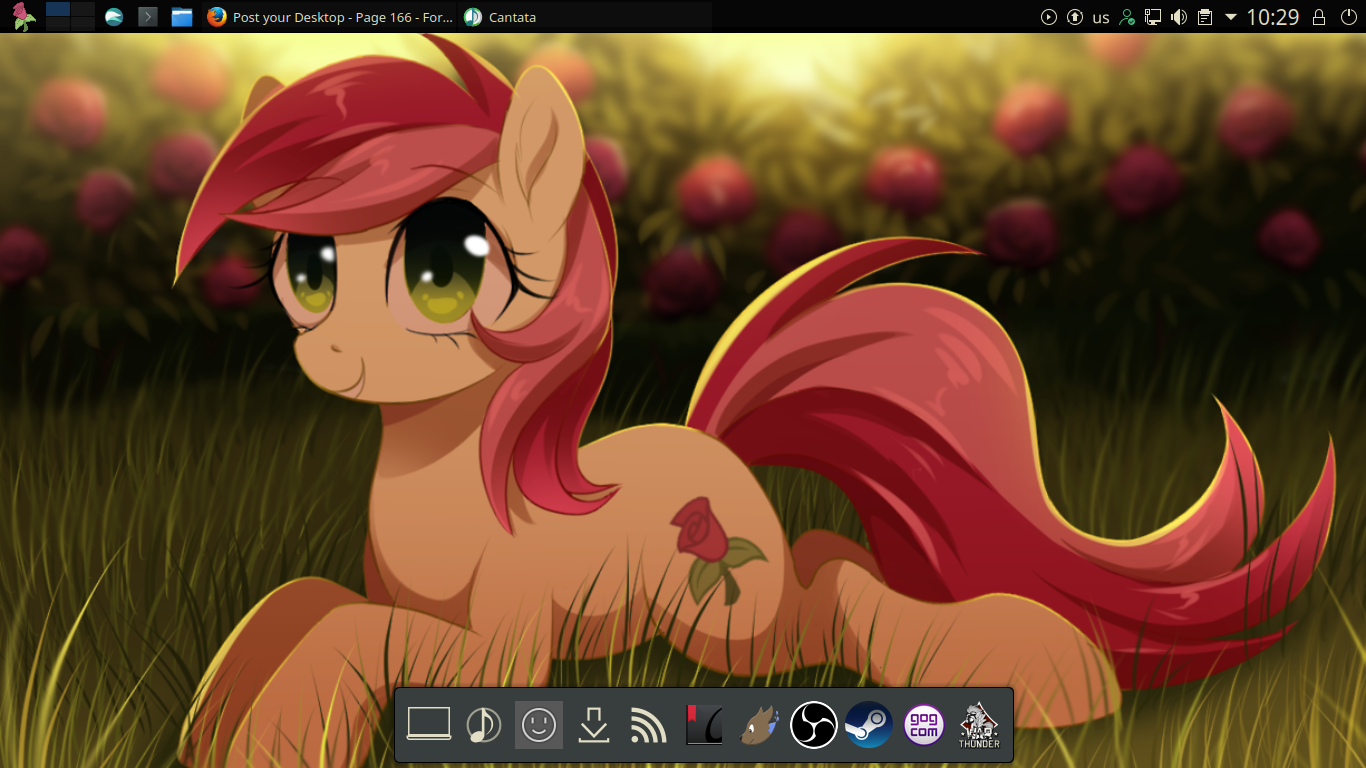Open the rose application launcher menu
The width and height of the screenshot is (1366, 768).
pyautogui.click(x=24, y=17)
